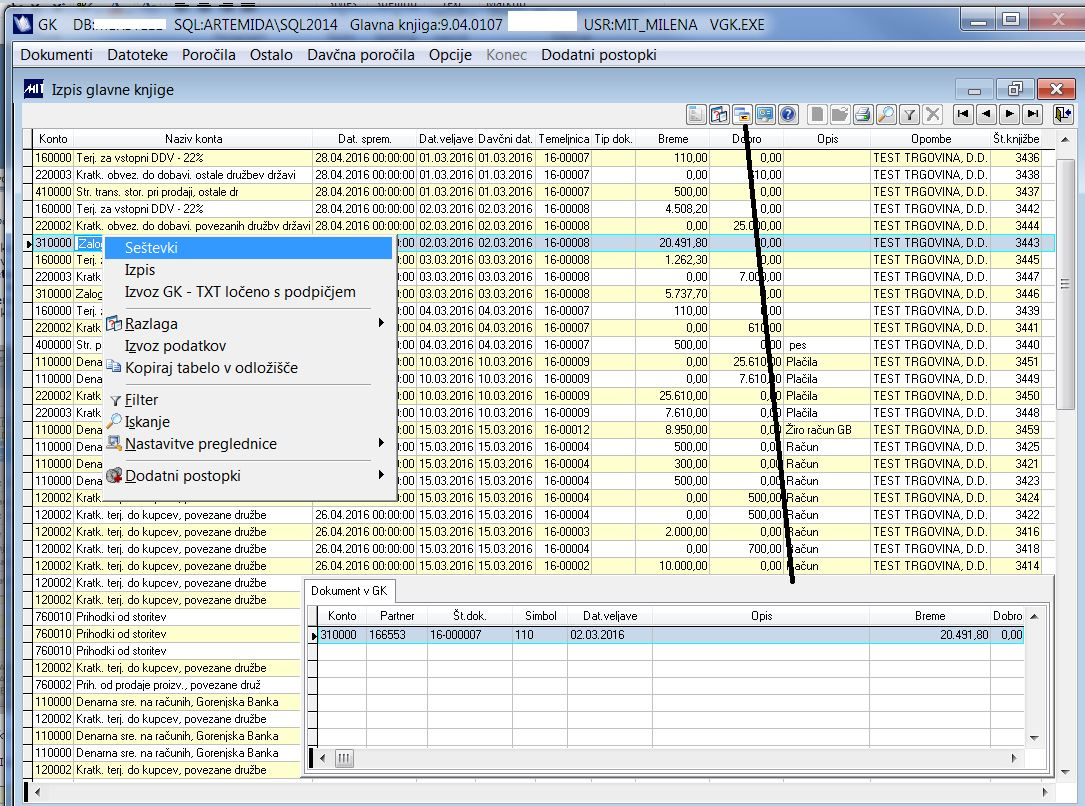This screenshot has height=806, width=1085.
Task: Open the Poročila menu in menu bar
Action: [208, 55]
